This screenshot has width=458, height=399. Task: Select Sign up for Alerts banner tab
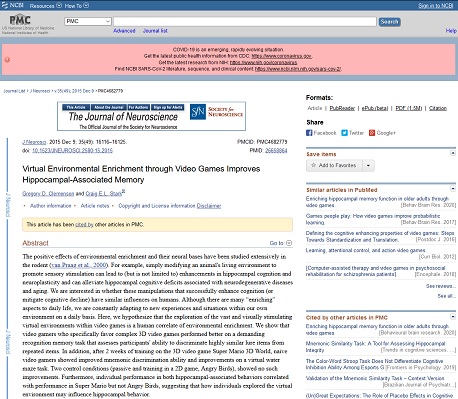[168, 107]
